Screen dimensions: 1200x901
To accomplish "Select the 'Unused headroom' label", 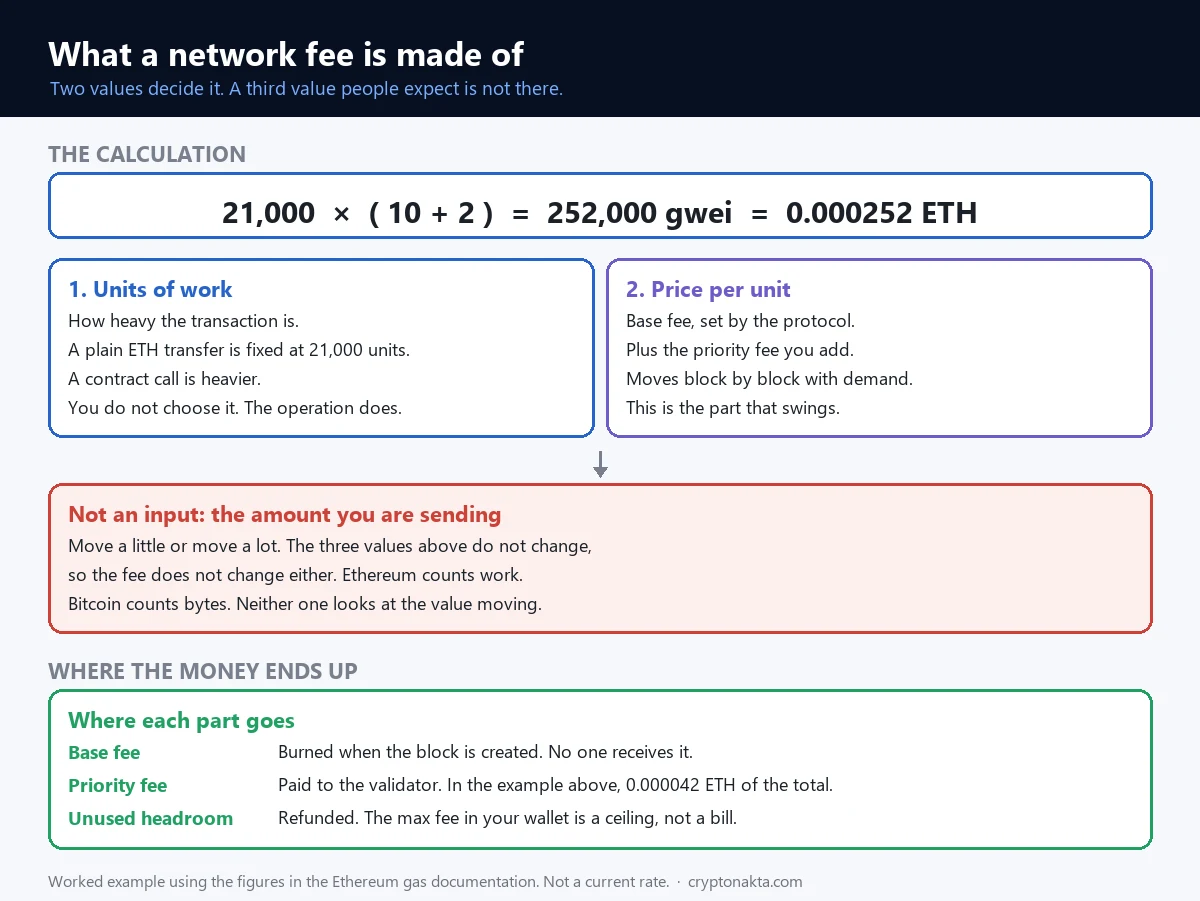I will point(150,819).
